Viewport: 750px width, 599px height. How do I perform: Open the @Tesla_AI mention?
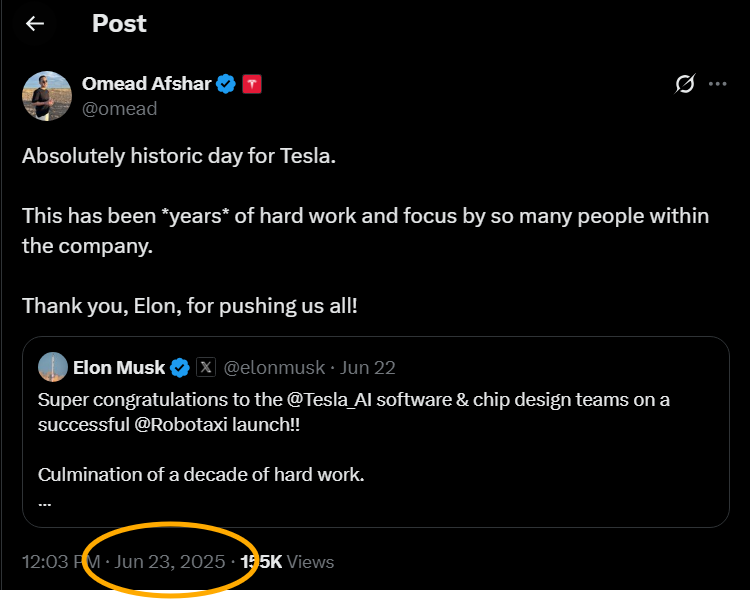pyautogui.click(x=329, y=400)
